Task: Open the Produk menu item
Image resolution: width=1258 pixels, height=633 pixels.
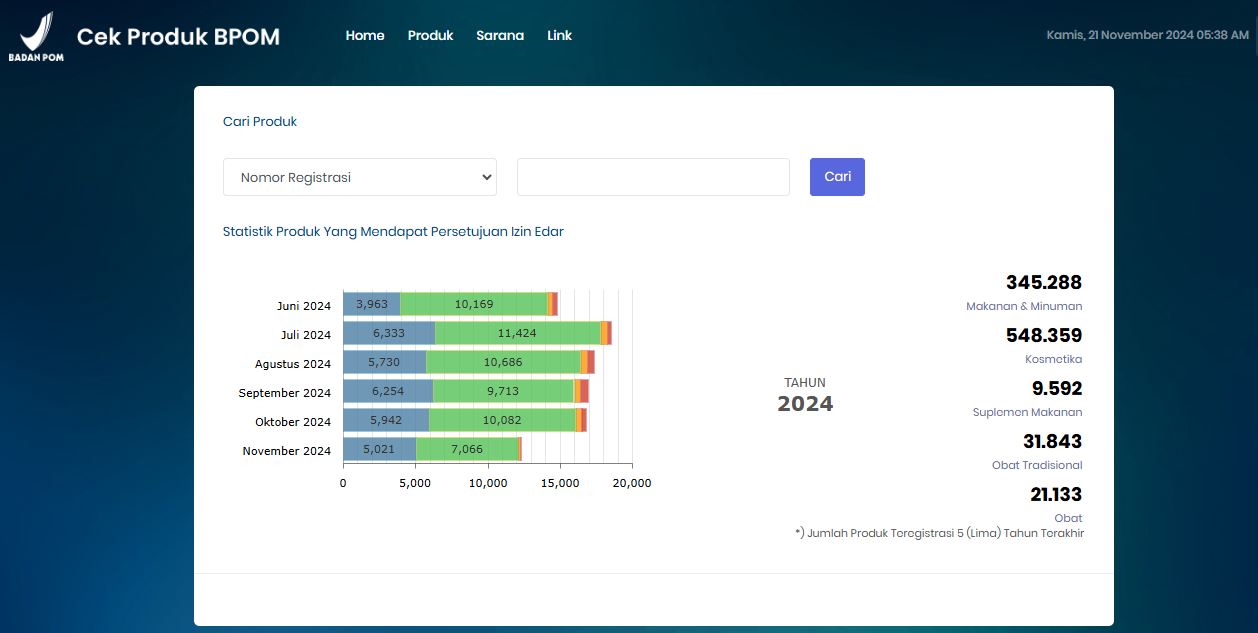Action: 430,35
